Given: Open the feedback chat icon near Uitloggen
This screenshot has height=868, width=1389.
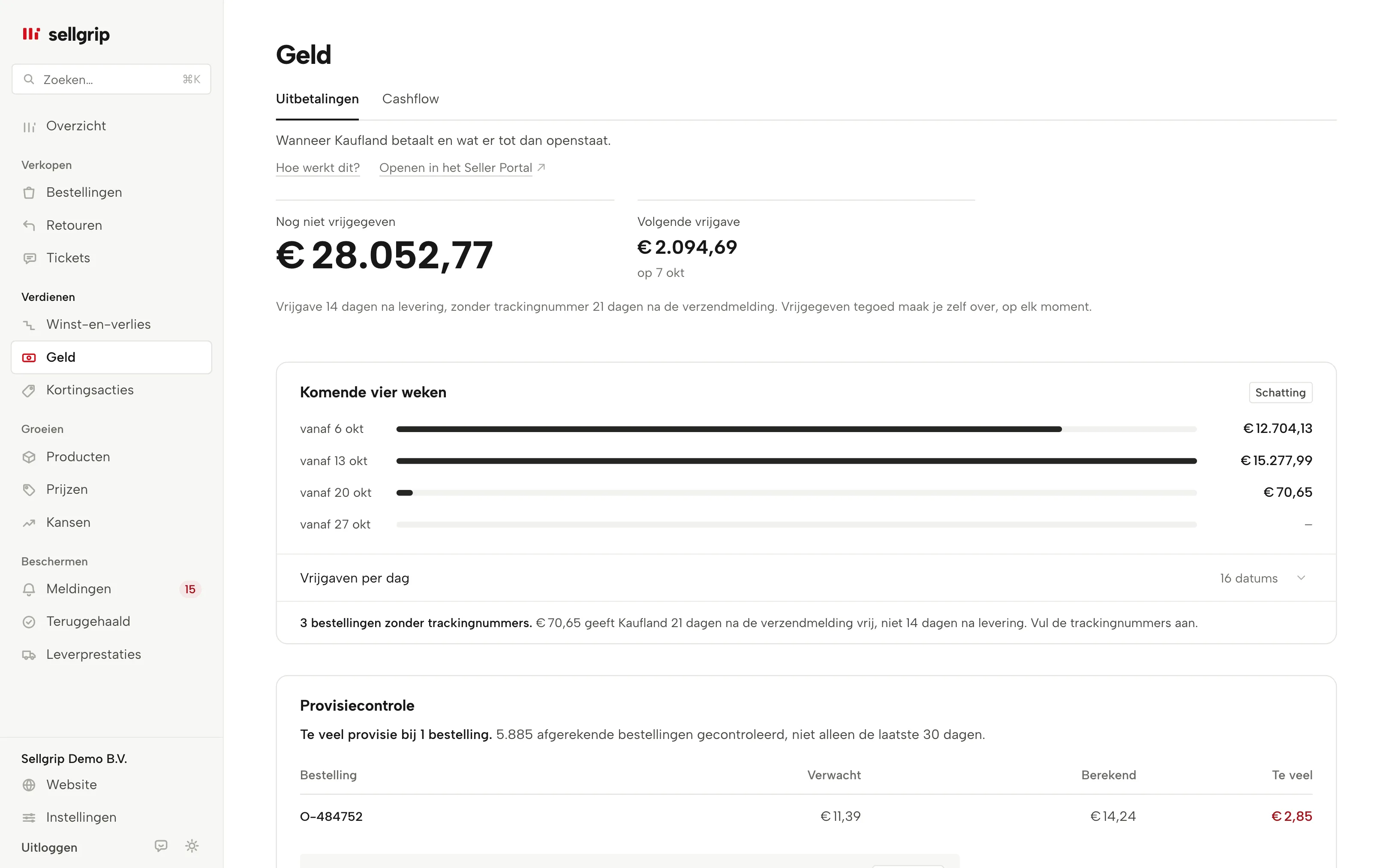Looking at the screenshot, I should coord(161,846).
